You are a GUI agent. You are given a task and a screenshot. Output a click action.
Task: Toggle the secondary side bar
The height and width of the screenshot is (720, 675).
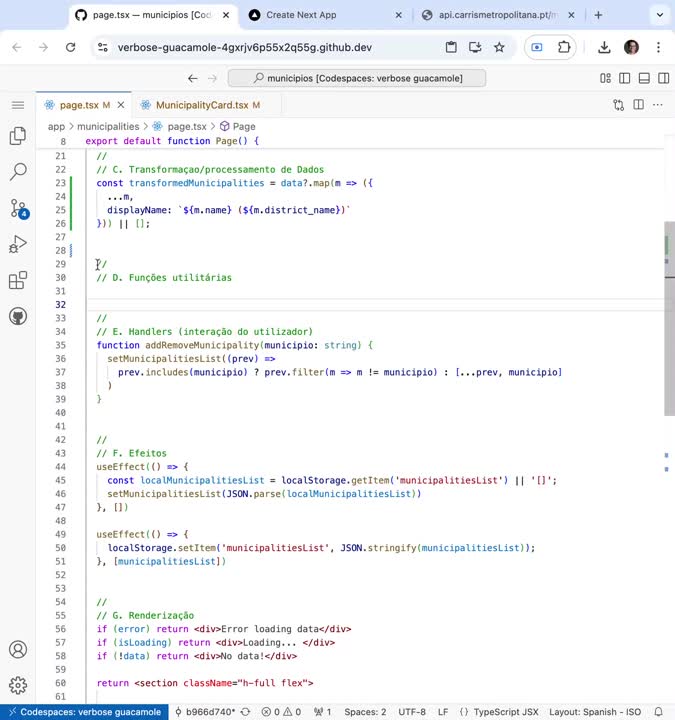(x=664, y=78)
